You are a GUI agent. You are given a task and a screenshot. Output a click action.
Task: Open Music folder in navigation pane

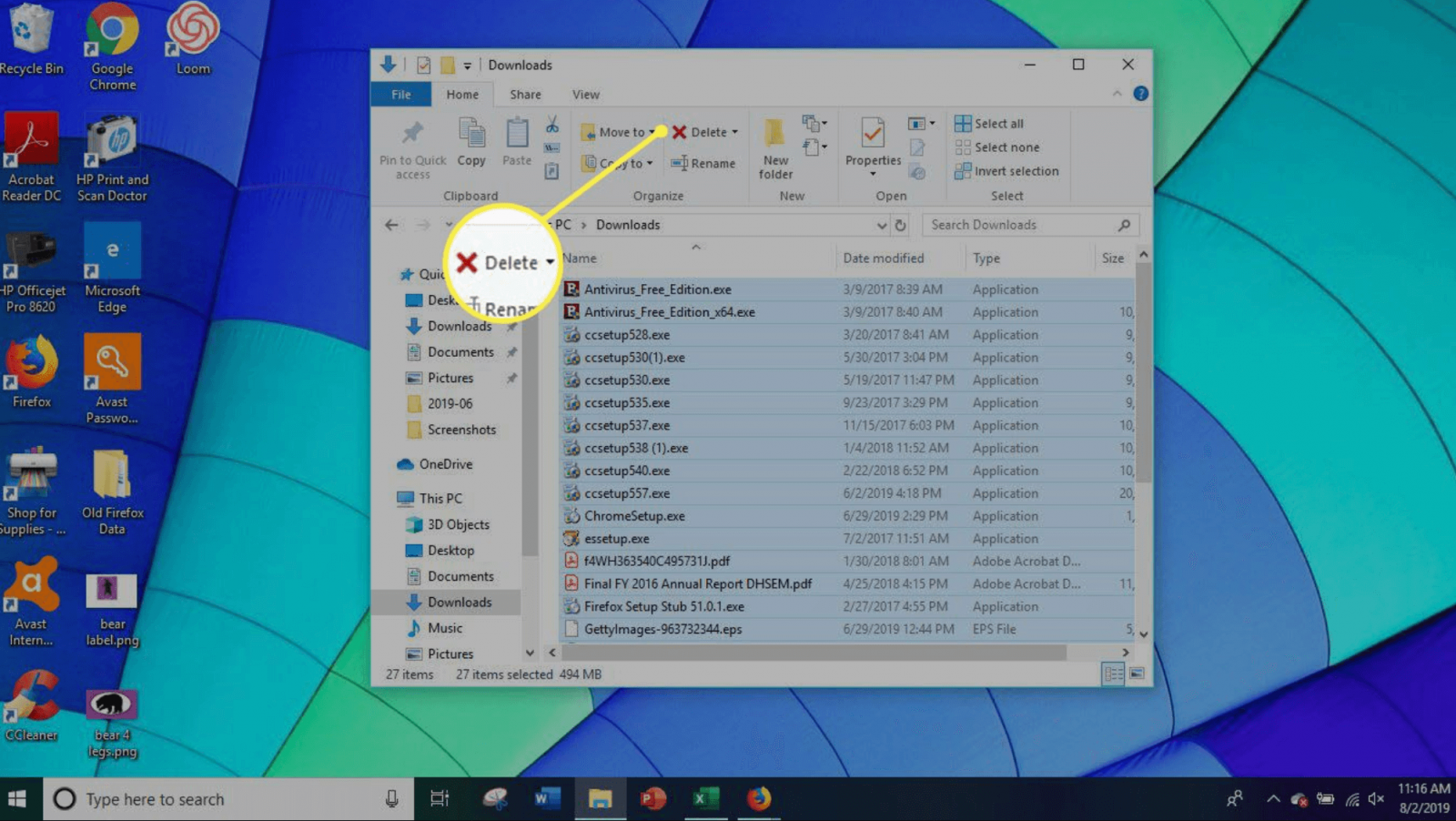pos(434,628)
